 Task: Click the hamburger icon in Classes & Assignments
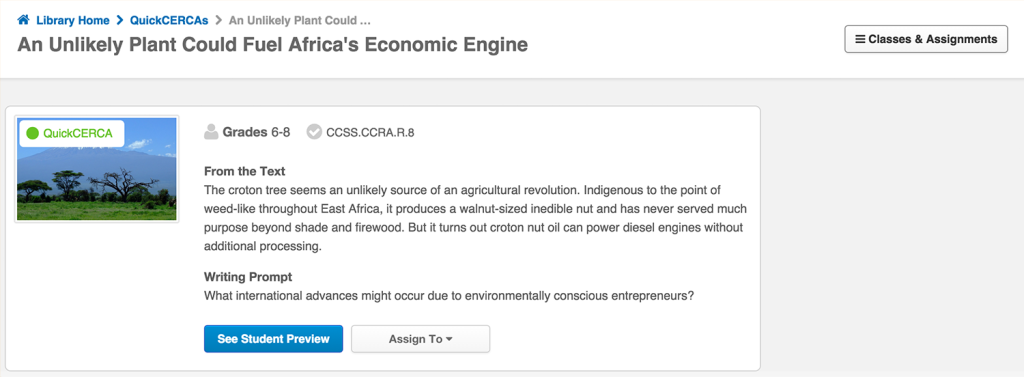tap(860, 39)
